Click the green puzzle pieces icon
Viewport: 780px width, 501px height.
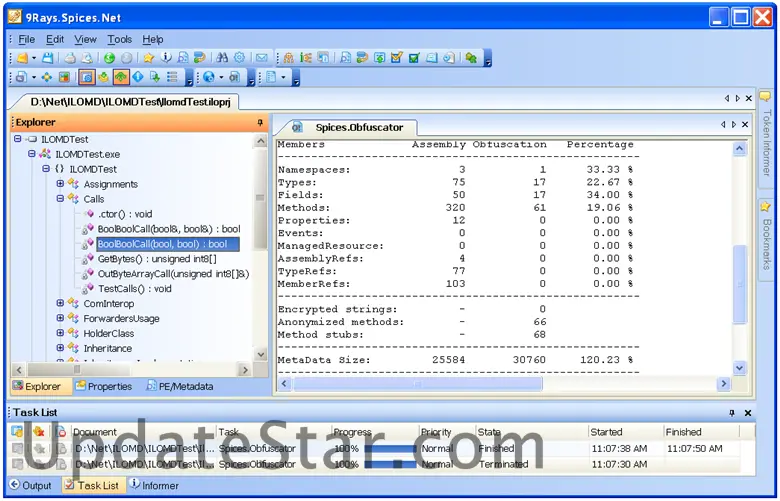pyautogui.click(x=471, y=58)
